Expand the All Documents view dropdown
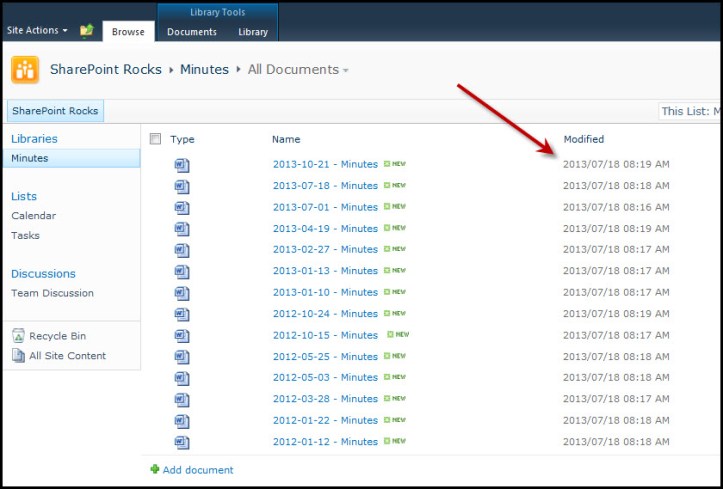 (x=346, y=70)
